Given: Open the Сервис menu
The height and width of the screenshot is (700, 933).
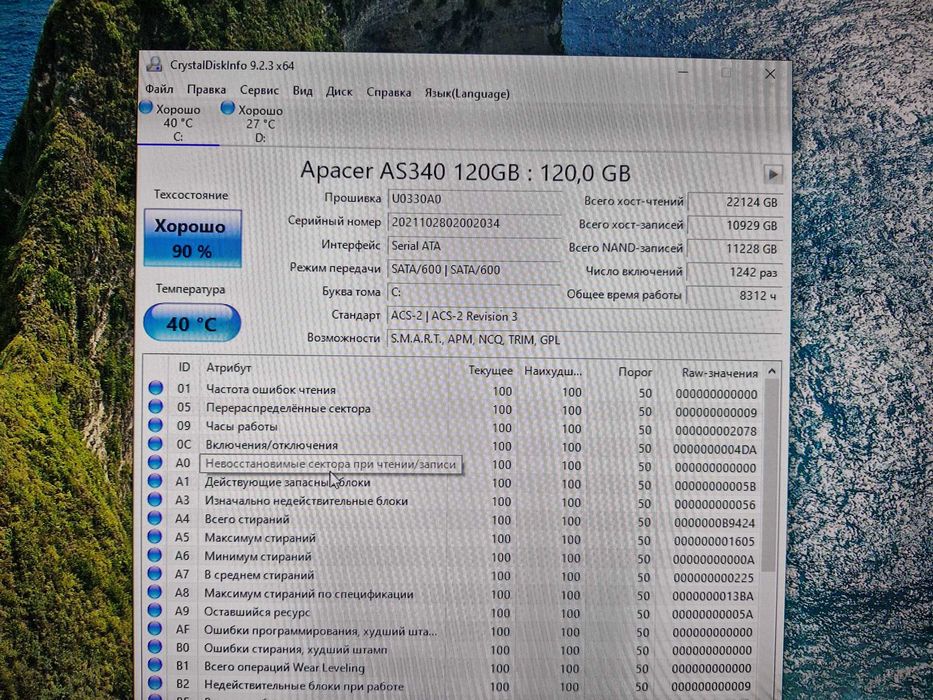Looking at the screenshot, I should [x=259, y=90].
